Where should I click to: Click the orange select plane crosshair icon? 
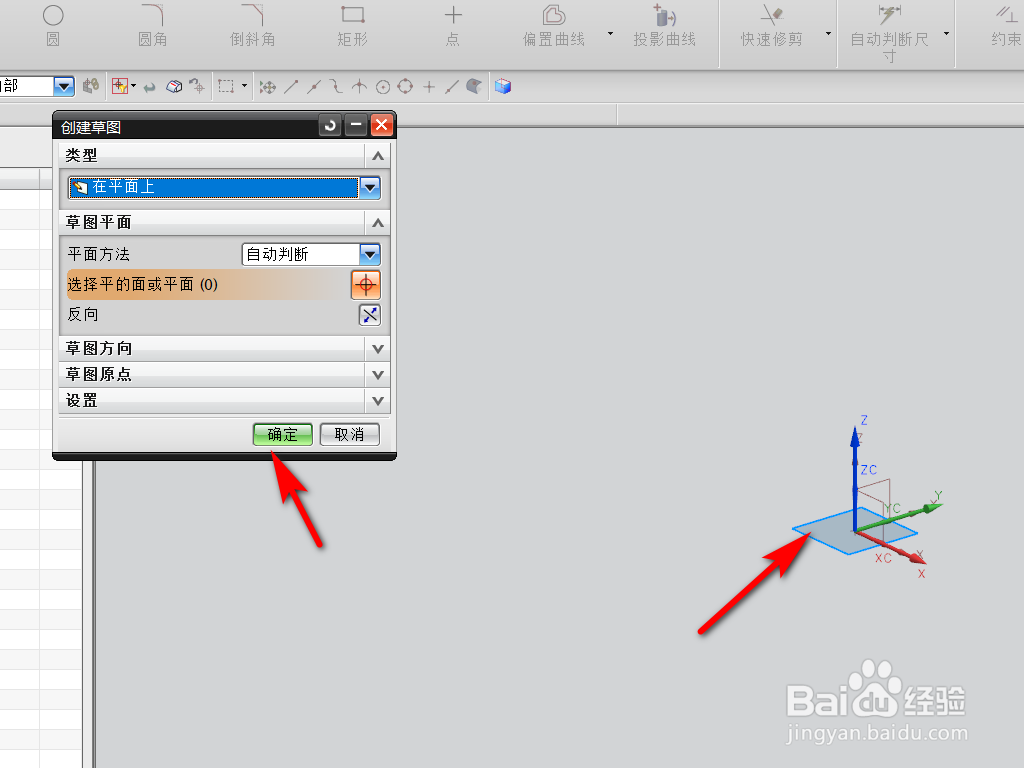coord(366,285)
